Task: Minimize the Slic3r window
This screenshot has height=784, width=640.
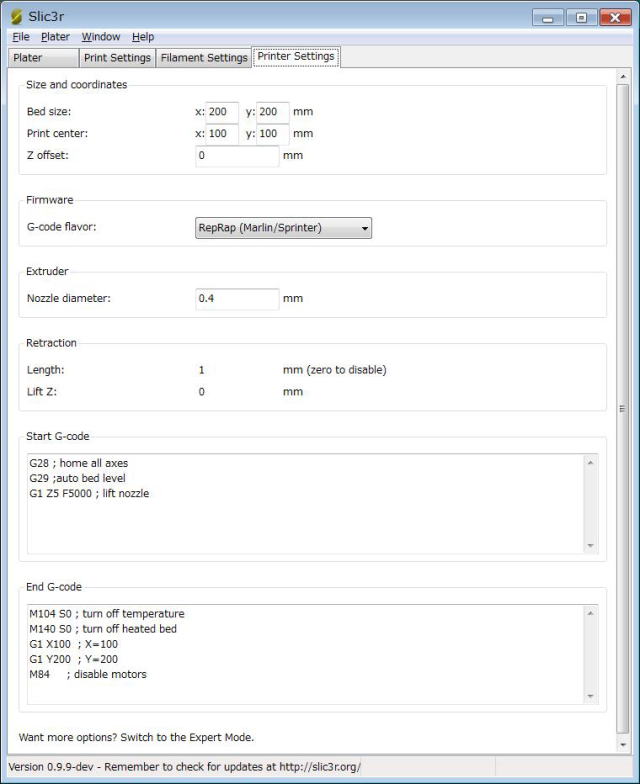Action: point(548,18)
